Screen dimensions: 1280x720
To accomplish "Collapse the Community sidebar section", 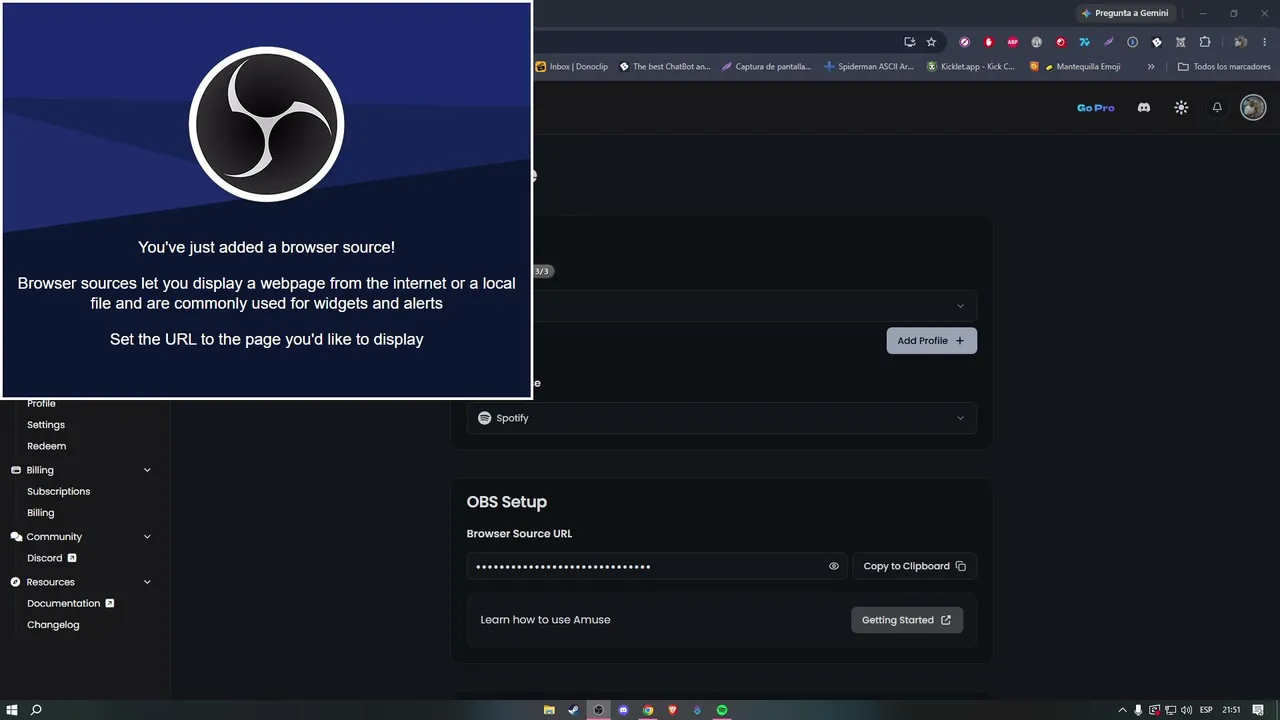I will [147, 537].
